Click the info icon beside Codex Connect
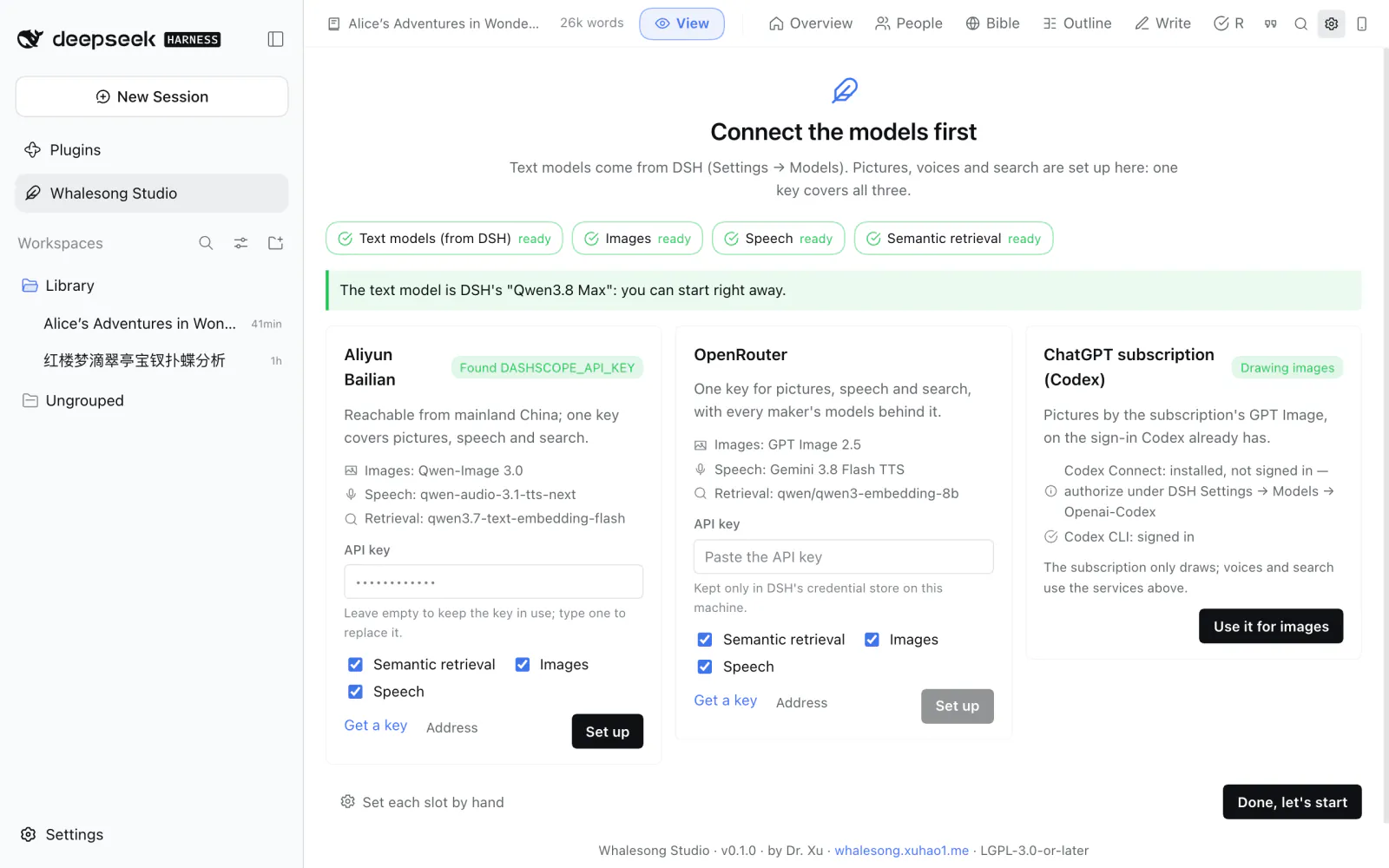 coord(1050,491)
